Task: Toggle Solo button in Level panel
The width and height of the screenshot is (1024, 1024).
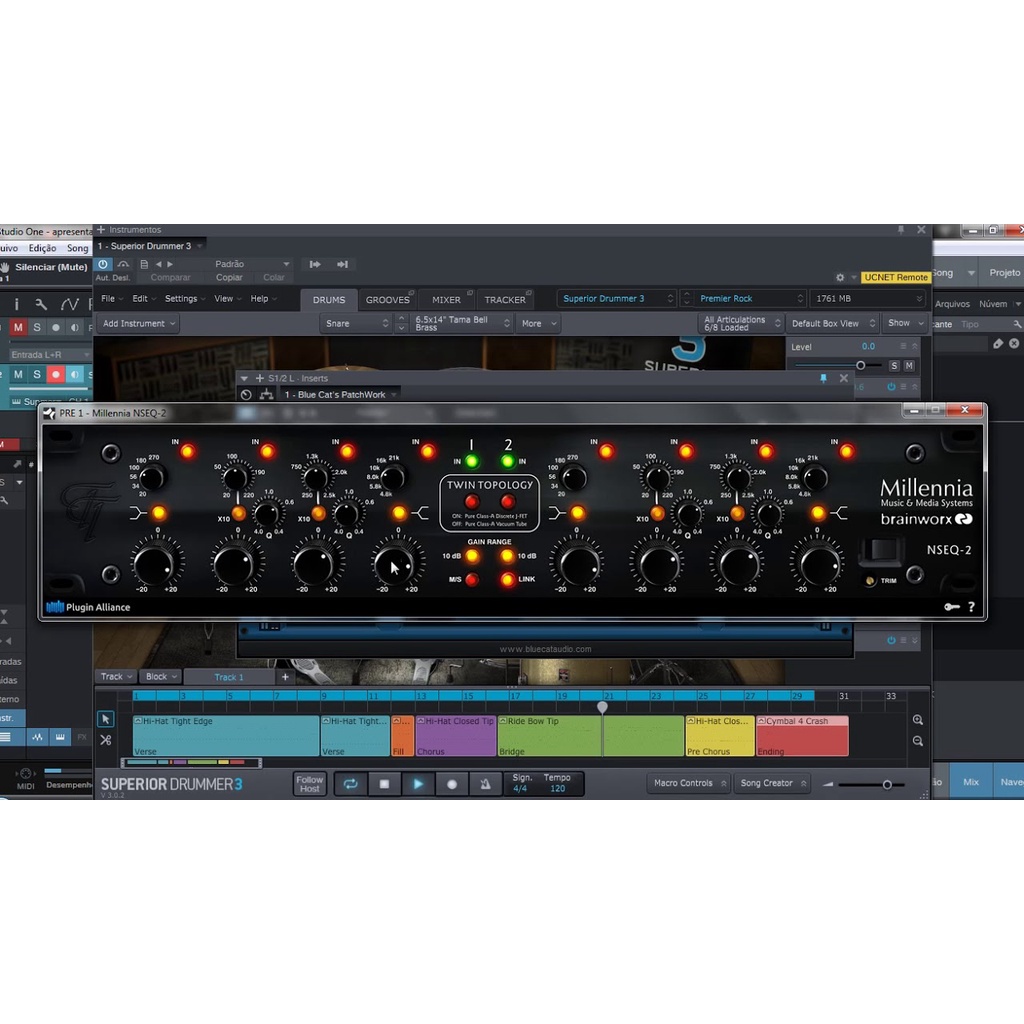Action: tap(894, 366)
